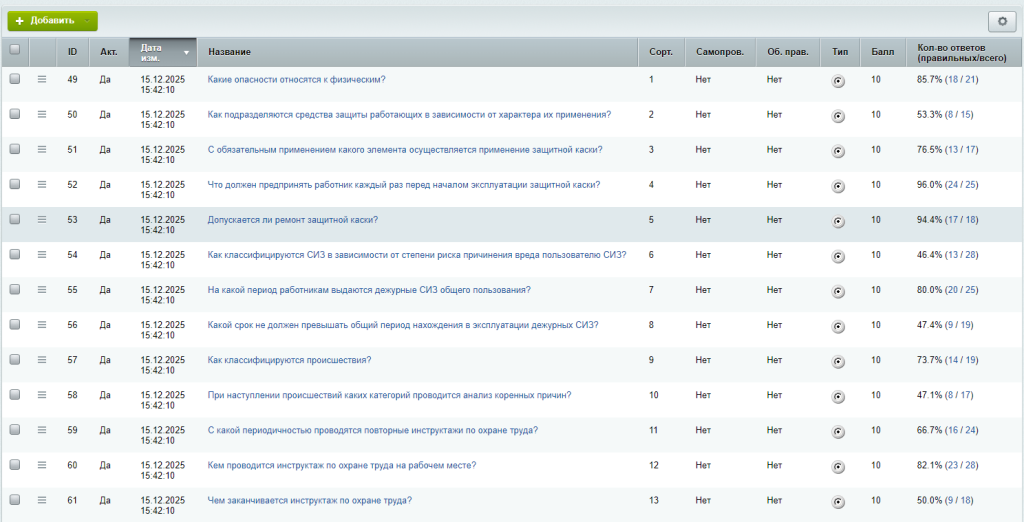This screenshot has width=1024, height=522.
Task: Click the green Добавить button
Action: 44,21
